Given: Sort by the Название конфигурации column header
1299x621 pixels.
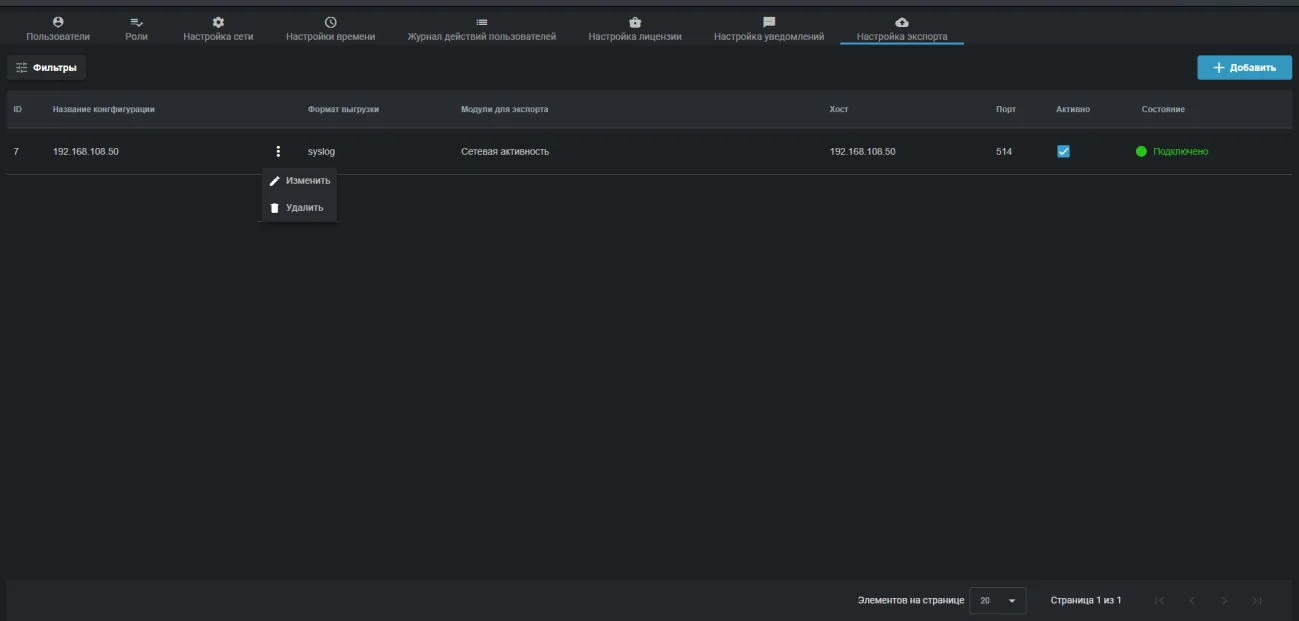Looking at the screenshot, I should coord(104,109).
